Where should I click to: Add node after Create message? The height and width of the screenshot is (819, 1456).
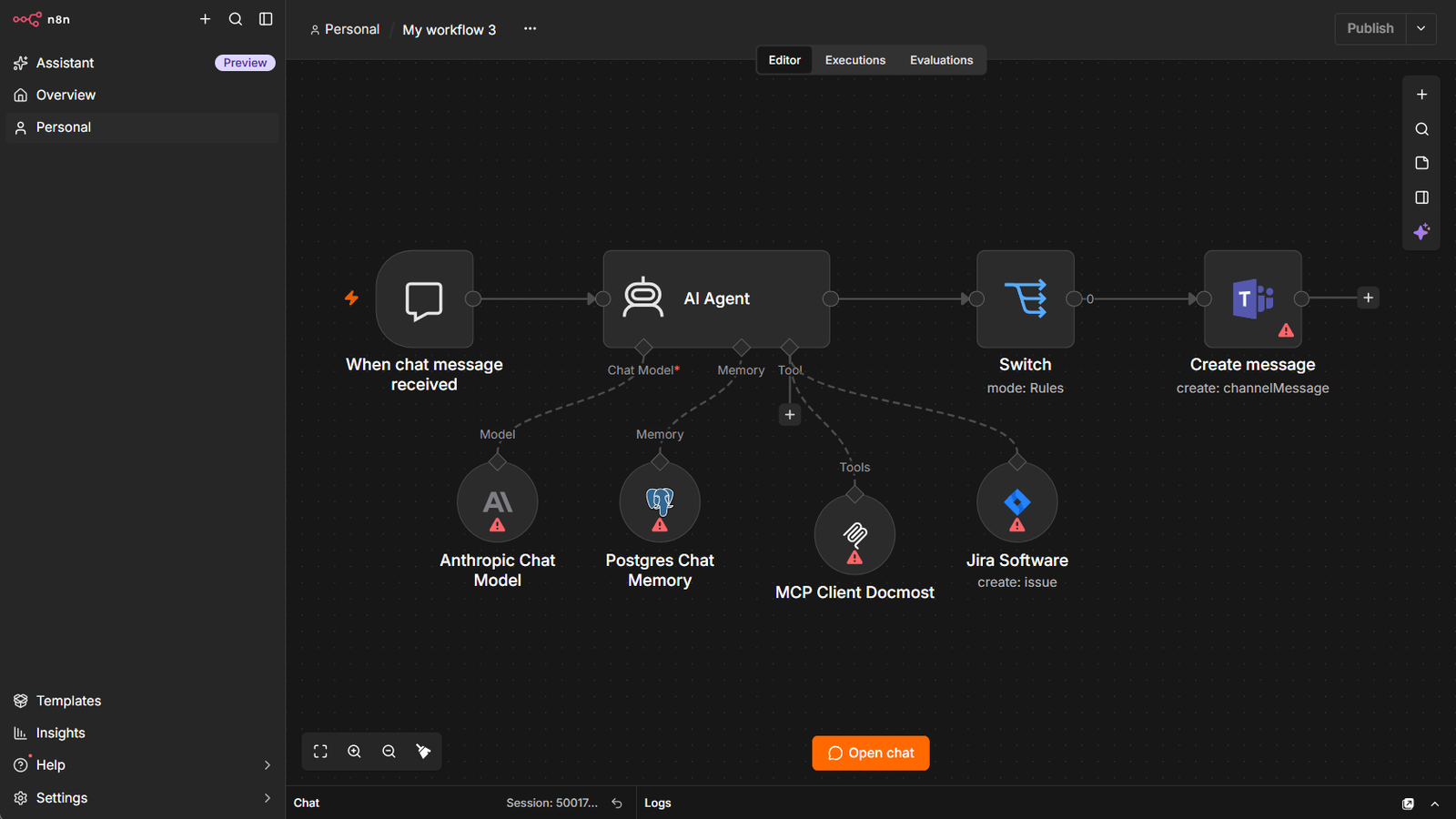click(1368, 298)
